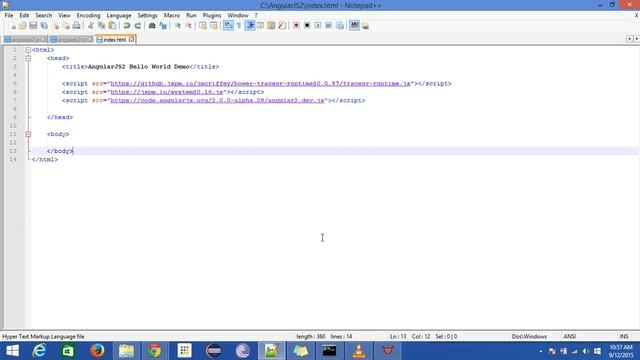Viewport: 640px width, 360px height.
Task: Cut selection with the scissors icon
Action: pos(91,26)
